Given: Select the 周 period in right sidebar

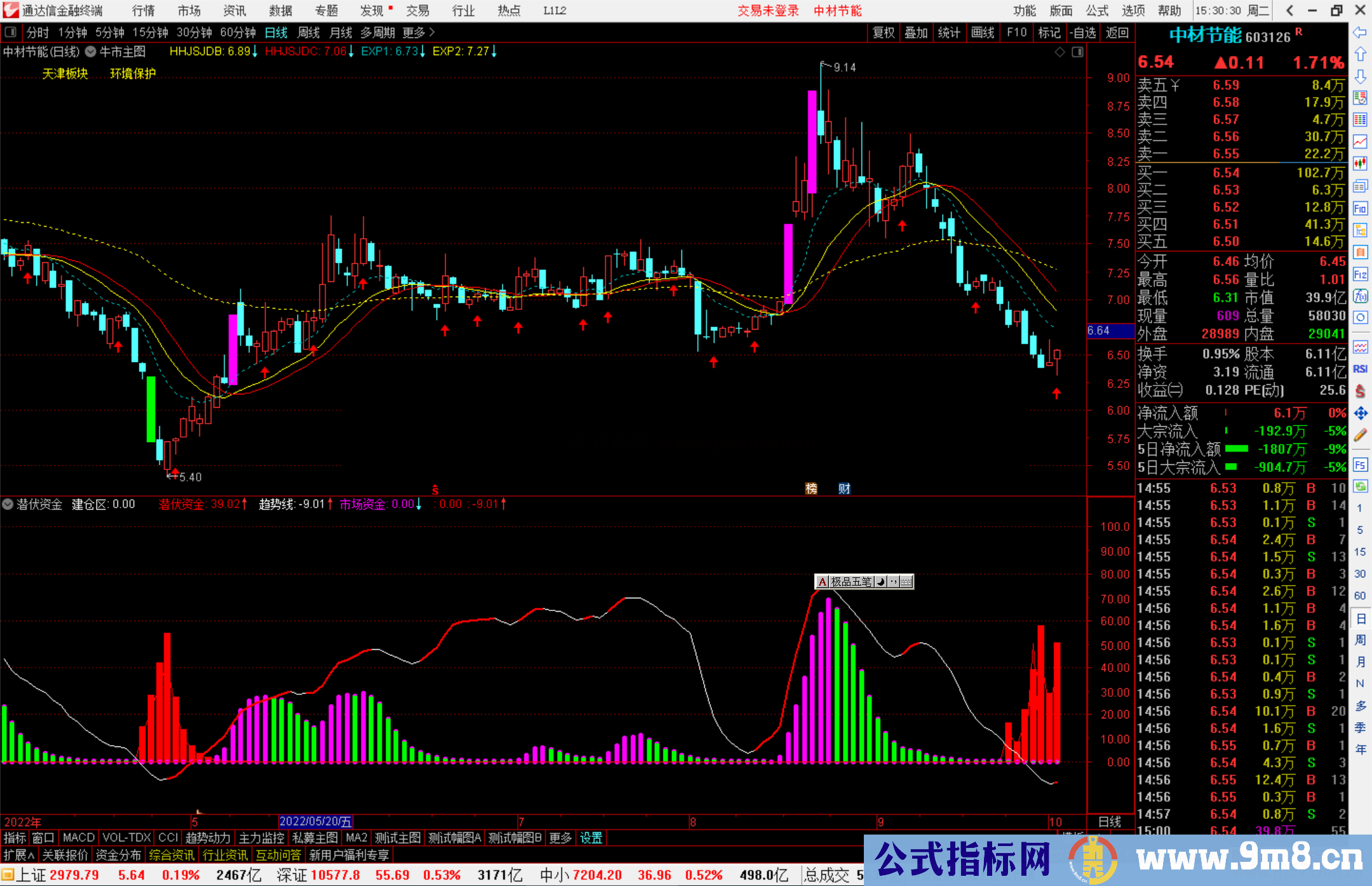Looking at the screenshot, I should click(1360, 640).
